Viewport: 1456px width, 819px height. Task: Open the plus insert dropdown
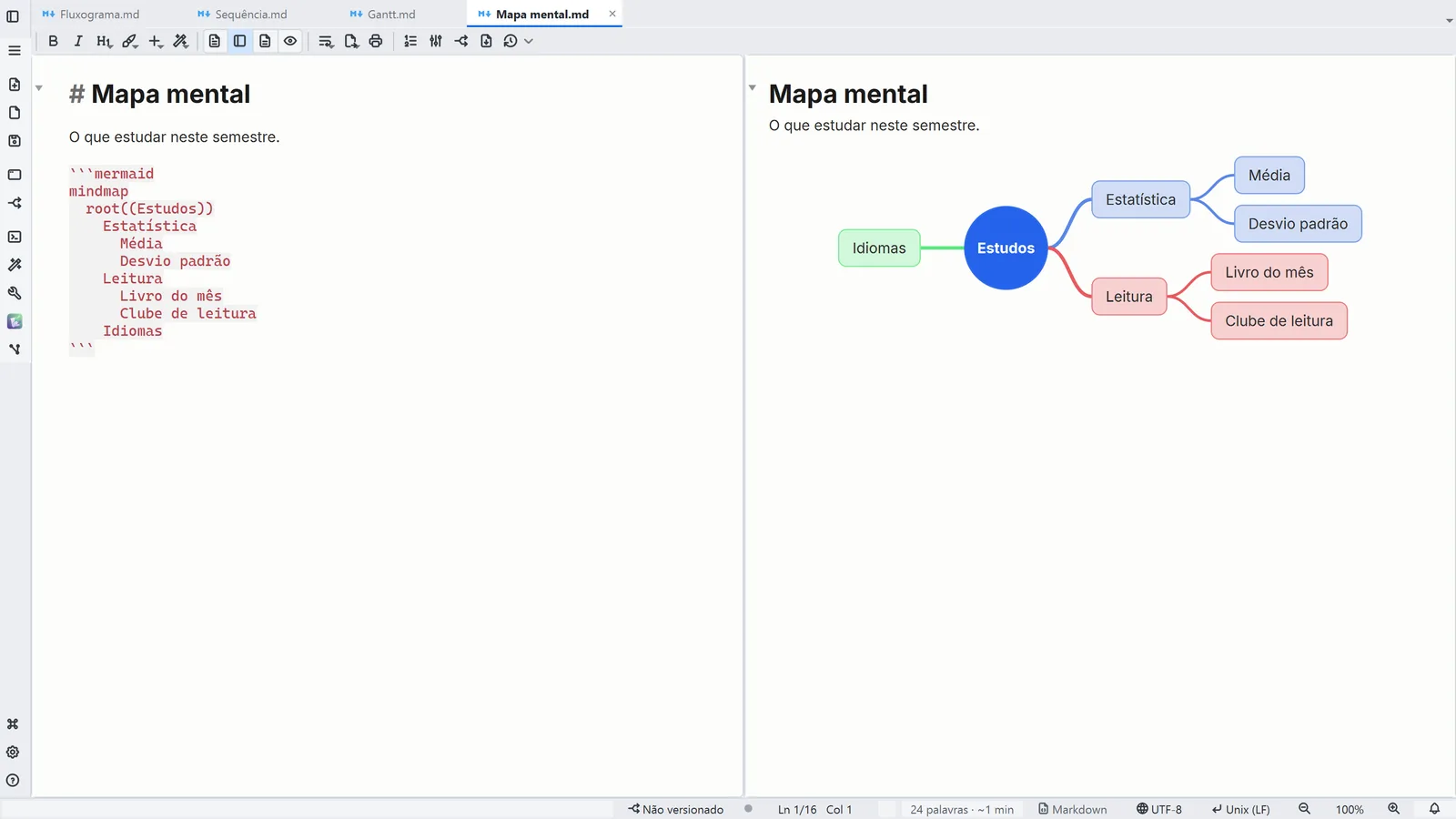(x=156, y=41)
